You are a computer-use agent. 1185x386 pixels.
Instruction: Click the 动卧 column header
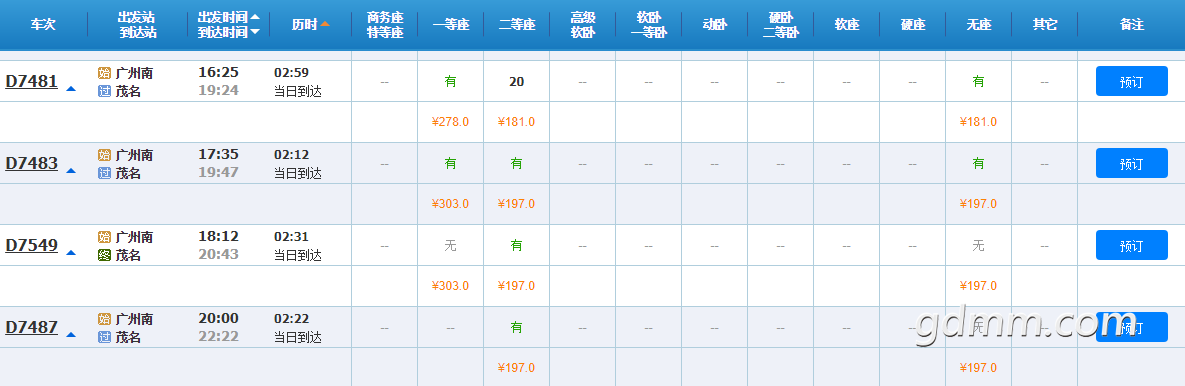tap(715, 24)
